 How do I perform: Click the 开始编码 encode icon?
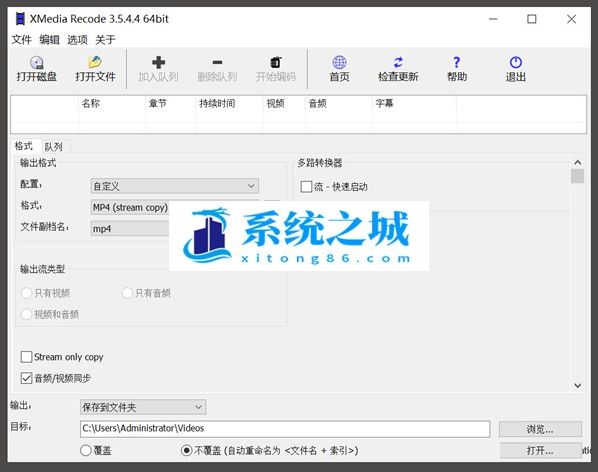tap(276, 62)
